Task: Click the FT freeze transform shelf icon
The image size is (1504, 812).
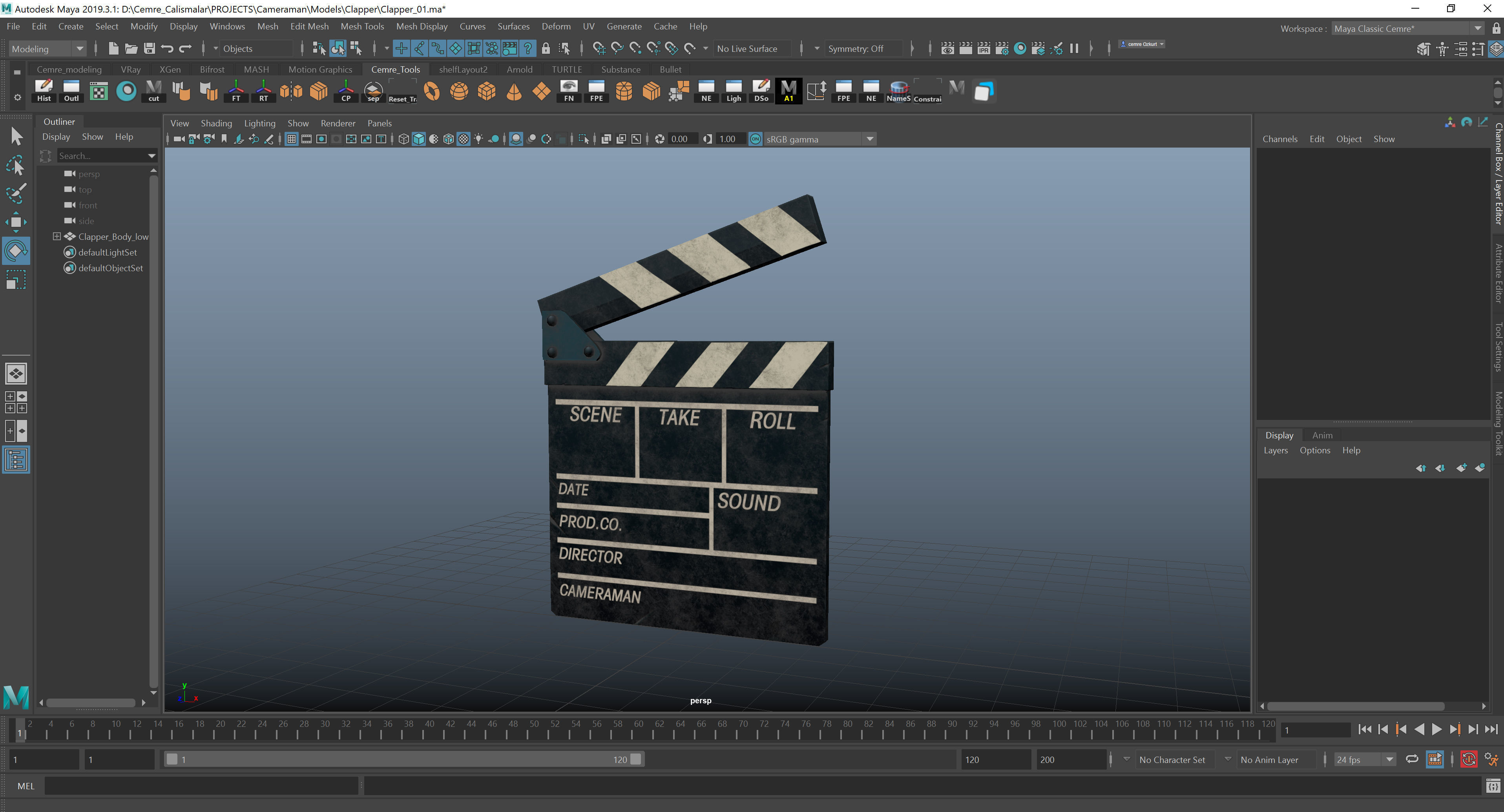Action: pos(236,91)
